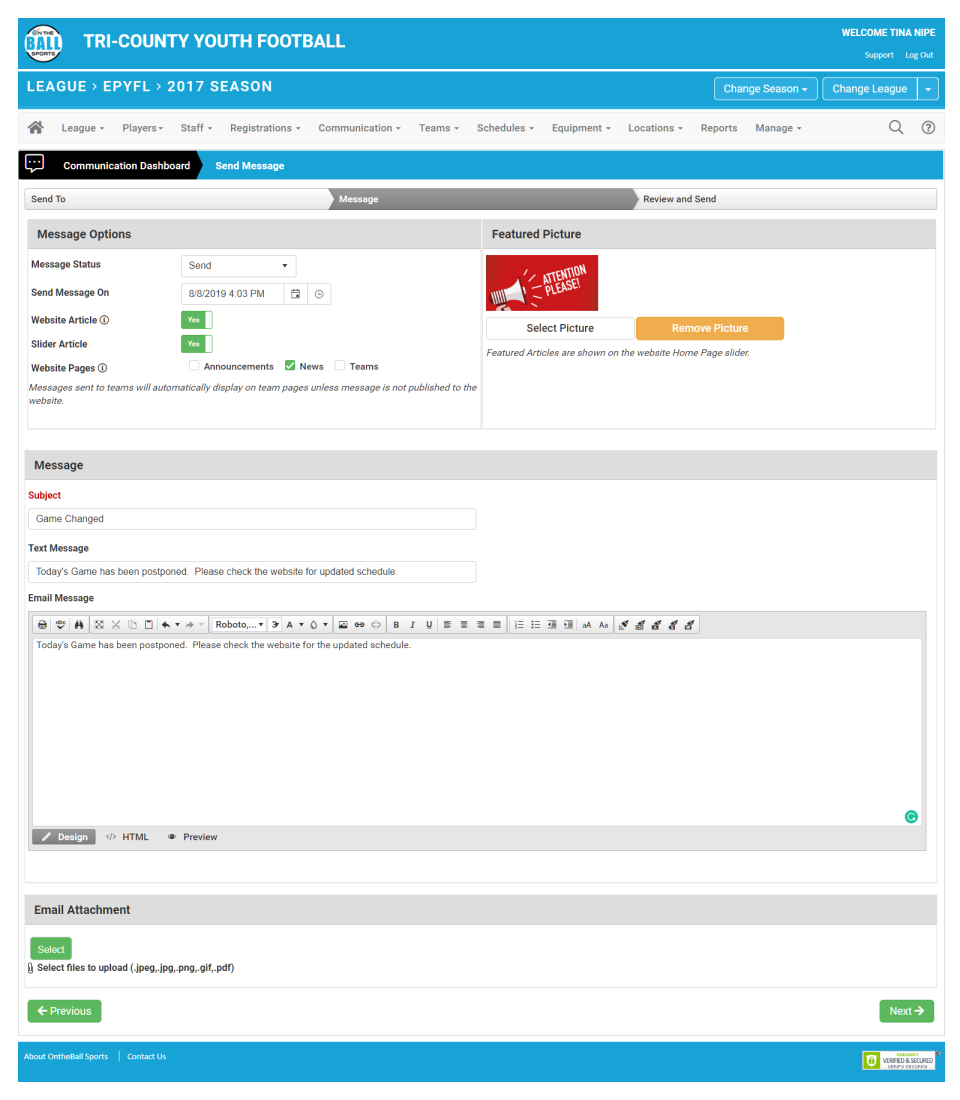960x1100 pixels.
Task: Insert a hyperlink with link icon
Action: 359,624
